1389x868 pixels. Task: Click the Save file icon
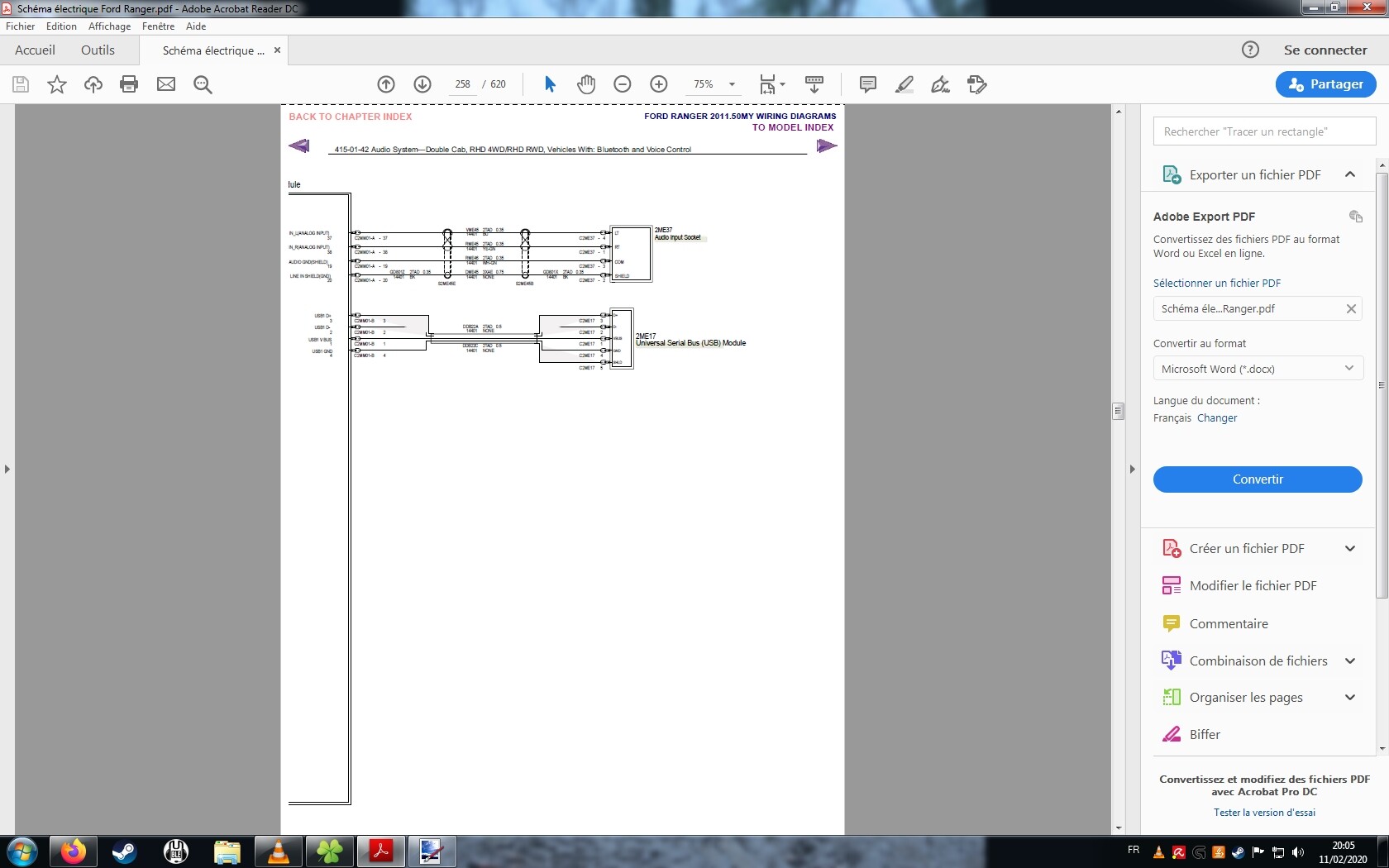(x=21, y=84)
